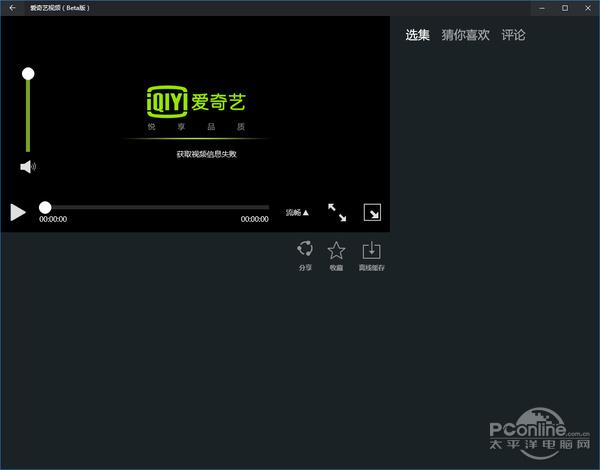The image size is (600, 470).
Task: Mute audio via the speaker icon
Action: click(x=28, y=166)
